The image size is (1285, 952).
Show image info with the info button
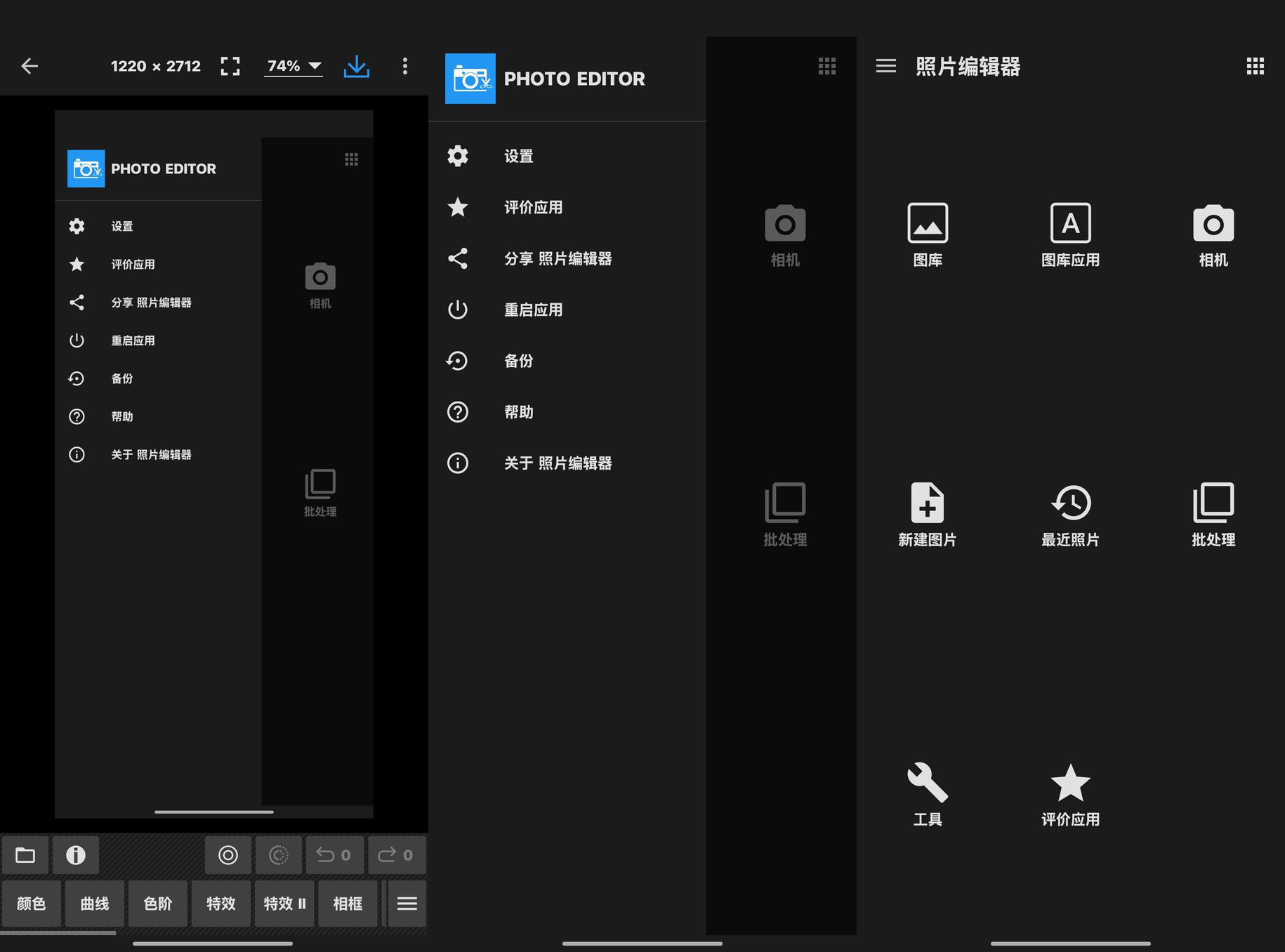pos(76,855)
